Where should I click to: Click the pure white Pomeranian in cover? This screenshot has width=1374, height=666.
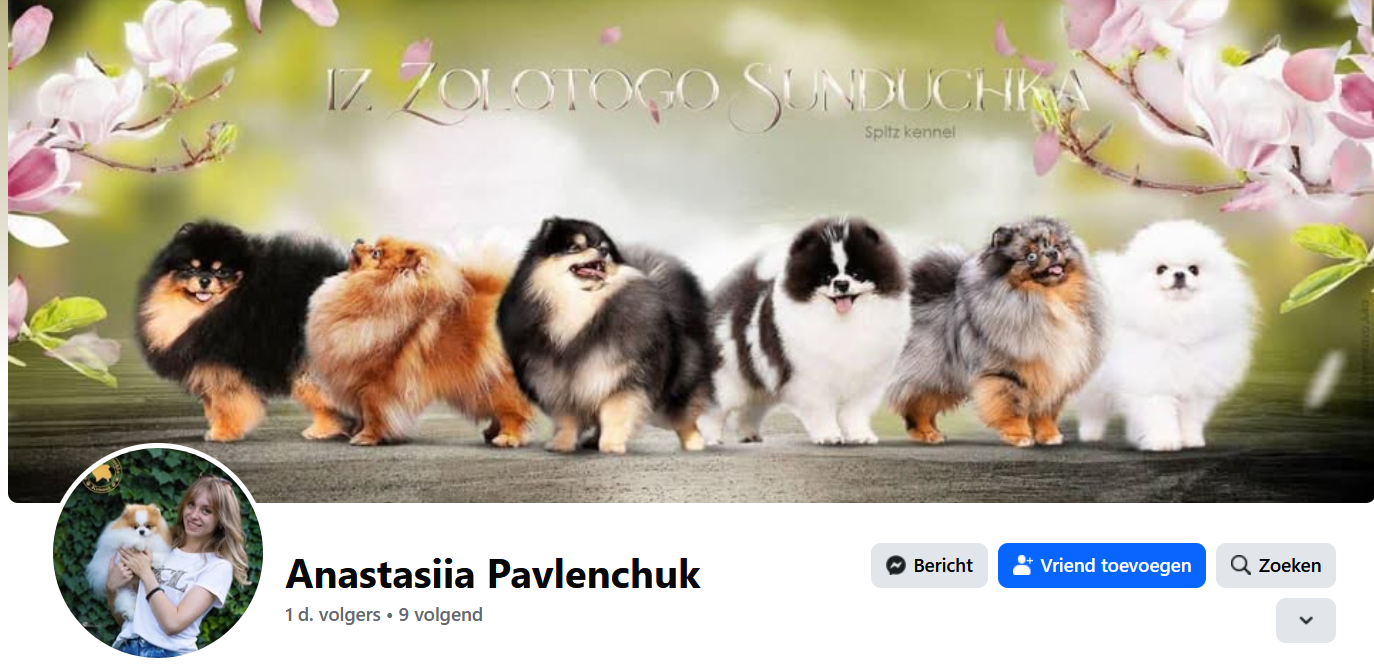[1170, 335]
